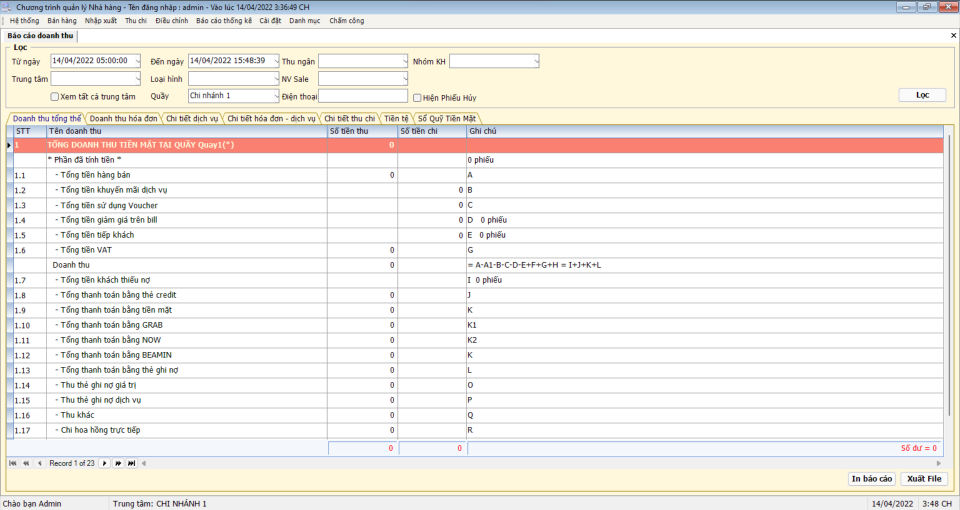Open the 'Hệ thống' menu
The height and width of the screenshot is (510, 960).
[x=24, y=21]
